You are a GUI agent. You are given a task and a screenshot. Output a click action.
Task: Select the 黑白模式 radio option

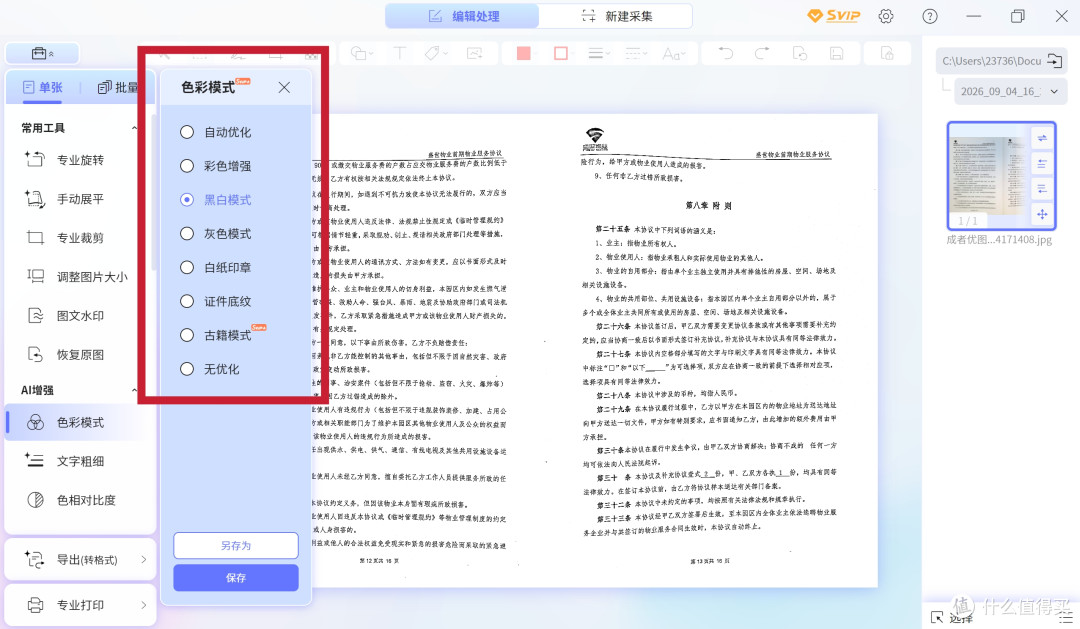click(x=187, y=200)
